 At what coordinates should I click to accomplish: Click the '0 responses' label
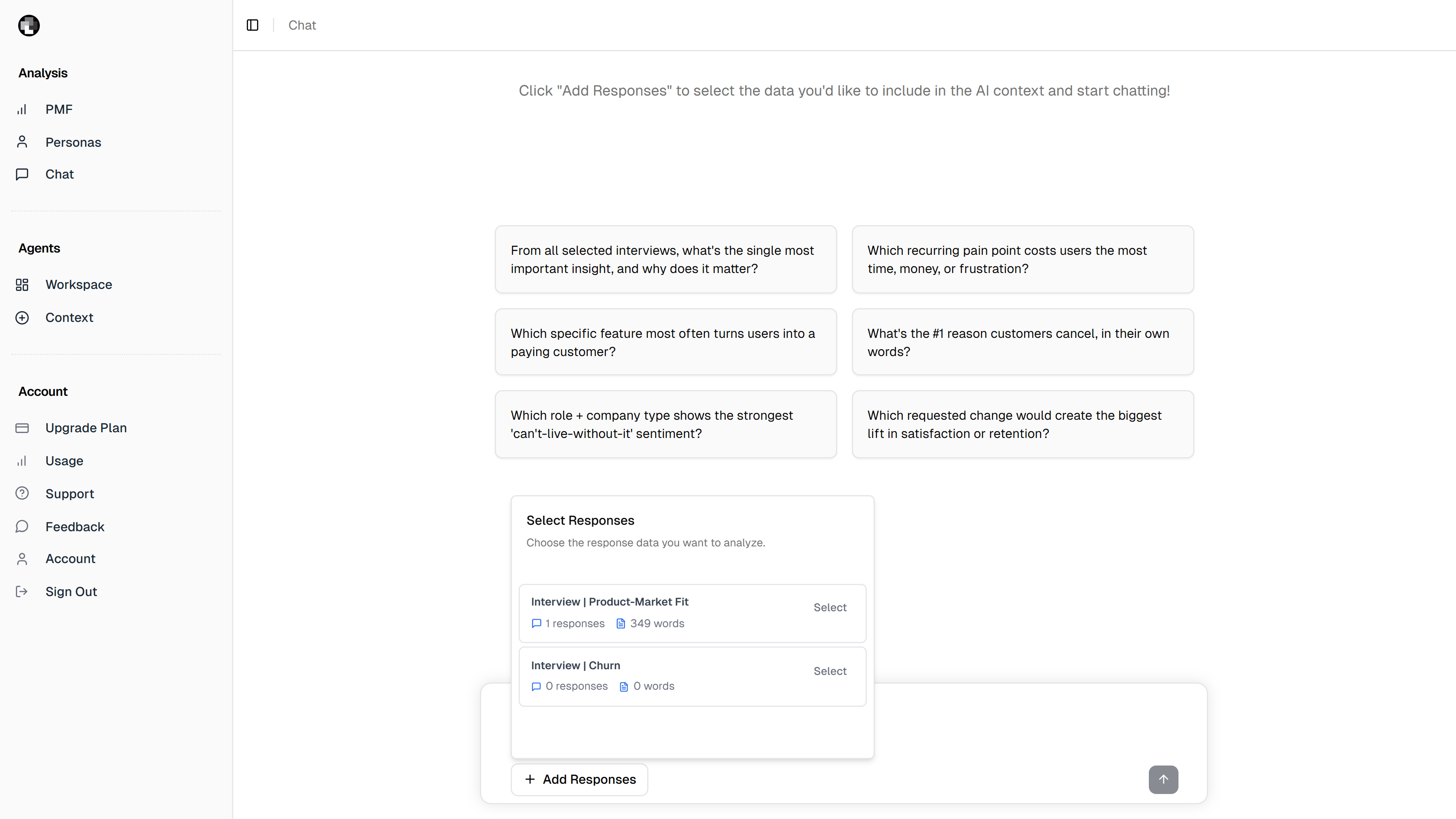(576, 686)
